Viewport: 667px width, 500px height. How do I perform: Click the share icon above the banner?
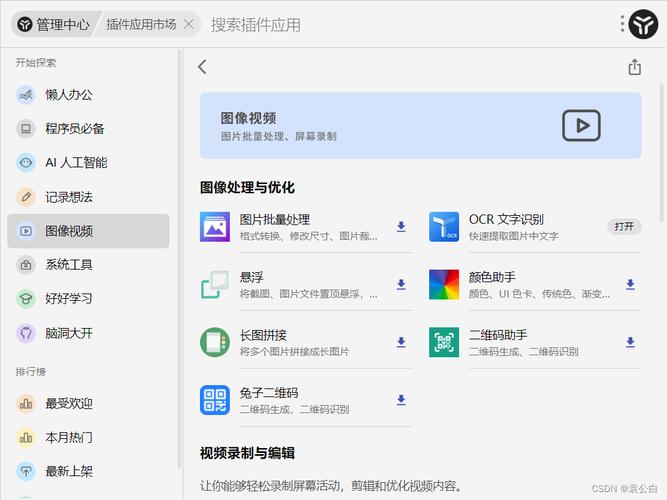(634, 67)
